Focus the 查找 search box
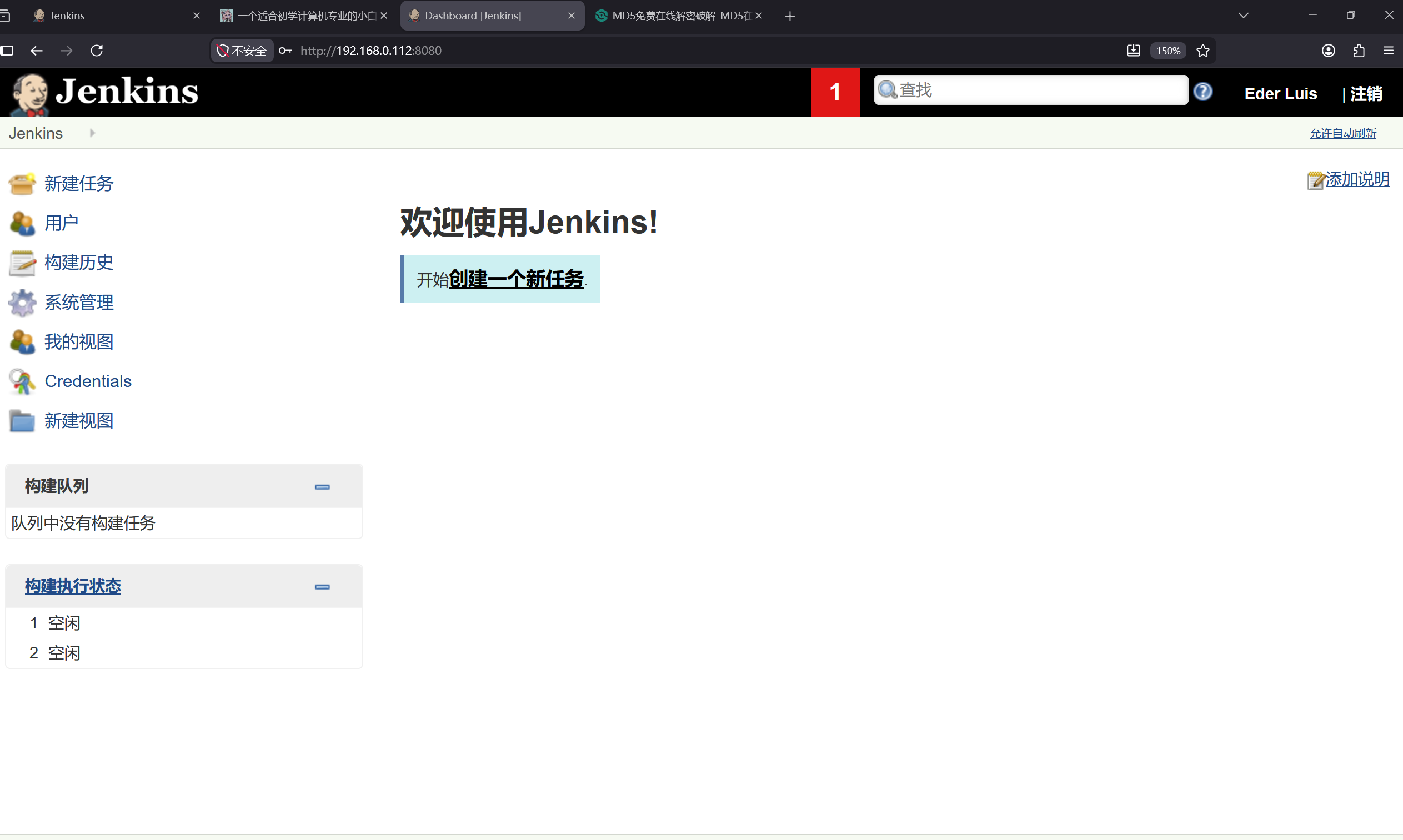Screen dimensions: 1403x840 coord(1031,90)
